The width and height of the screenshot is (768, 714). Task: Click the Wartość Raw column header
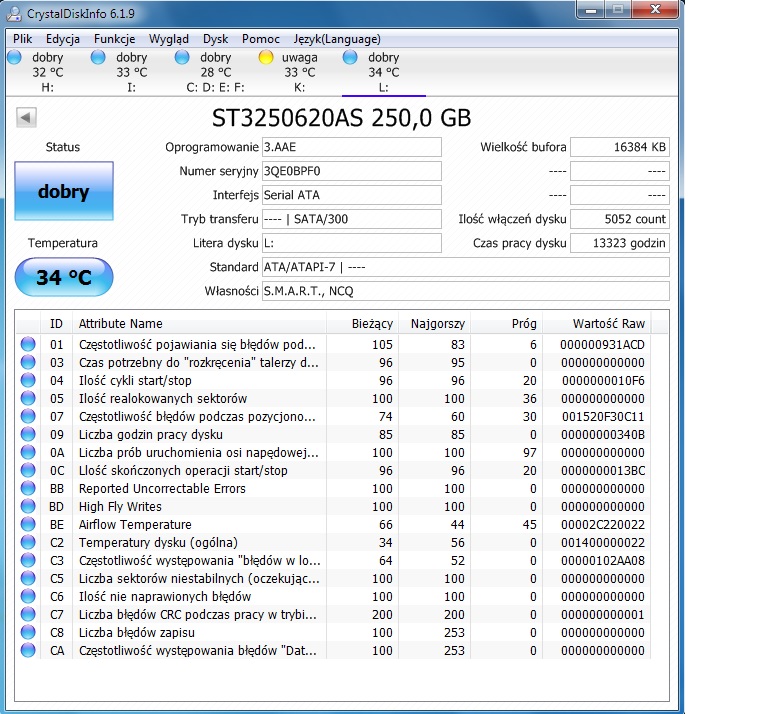pos(597,324)
